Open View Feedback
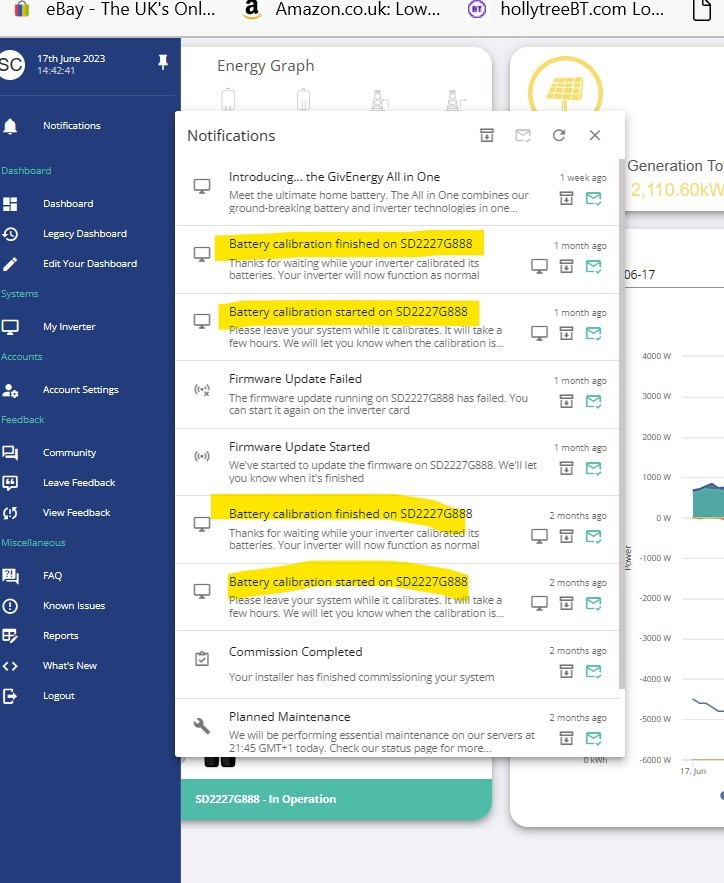This screenshot has height=883, width=724. click(76, 512)
